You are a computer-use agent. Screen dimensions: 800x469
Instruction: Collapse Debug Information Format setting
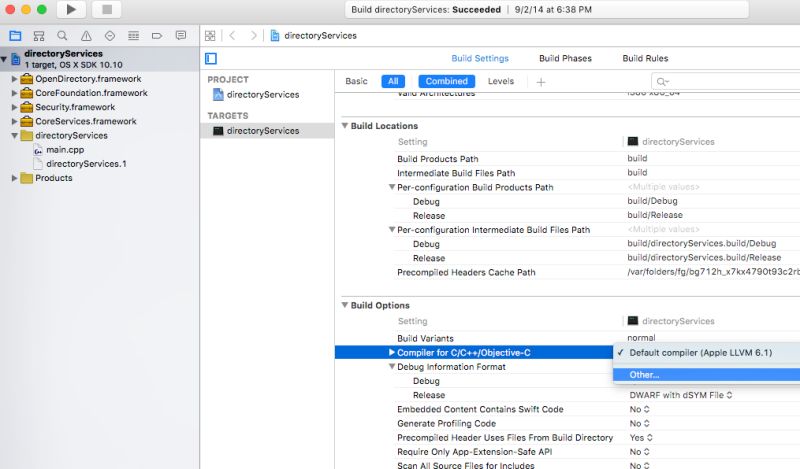pyautogui.click(x=392, y=366)
